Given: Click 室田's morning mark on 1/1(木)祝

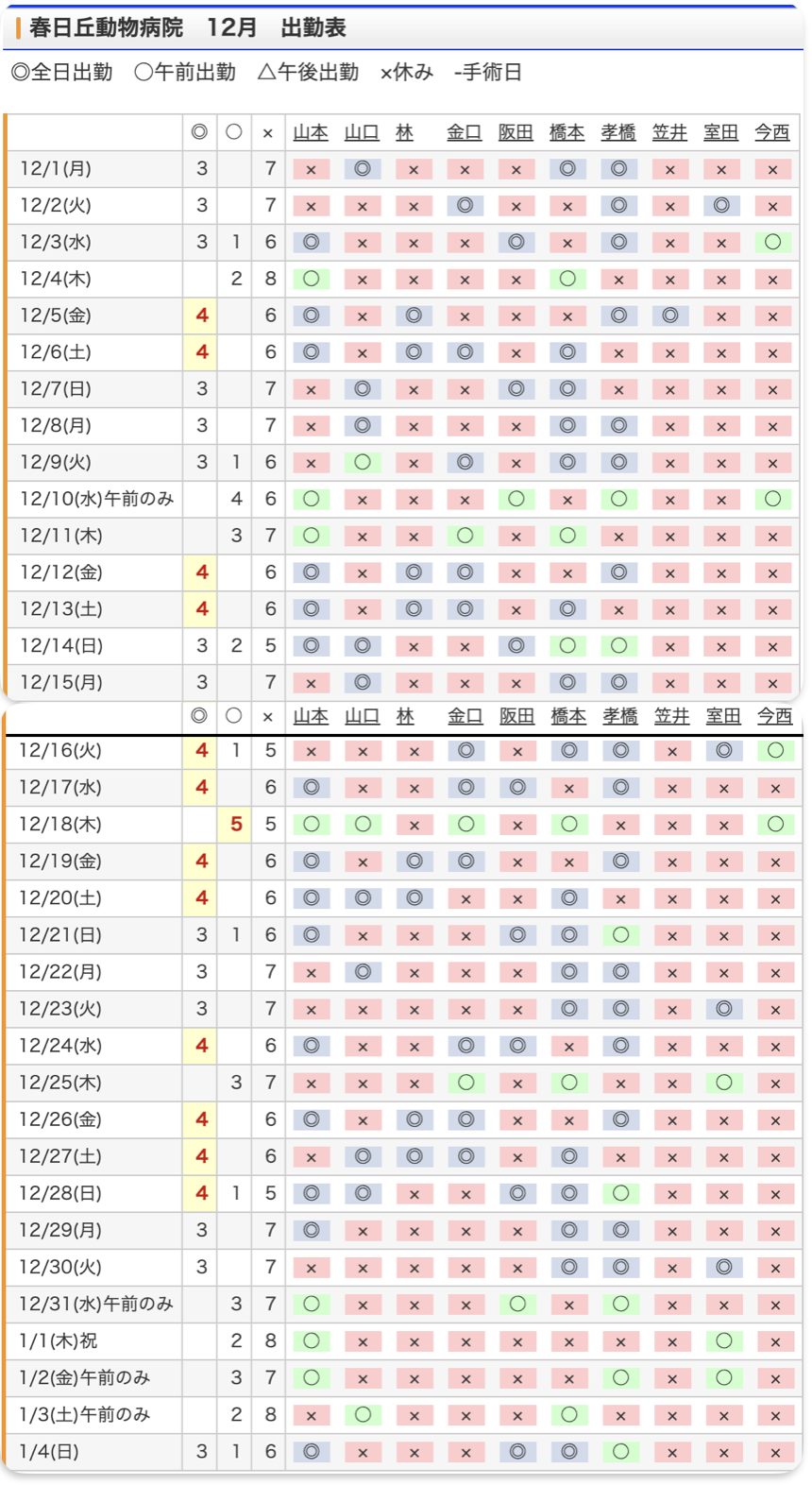Looking at the screenshot, I should (723, 1340).
